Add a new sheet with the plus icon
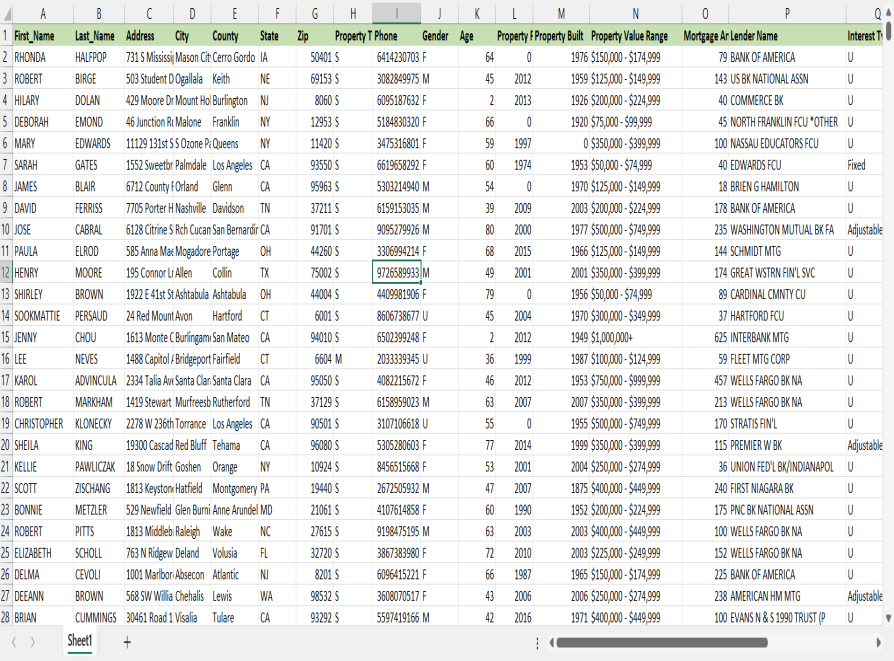The image size is (894, 661). click(127, 642)
